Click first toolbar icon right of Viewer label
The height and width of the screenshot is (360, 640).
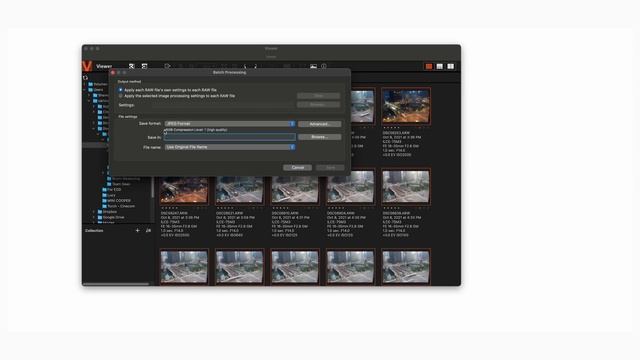coord(131,66)
